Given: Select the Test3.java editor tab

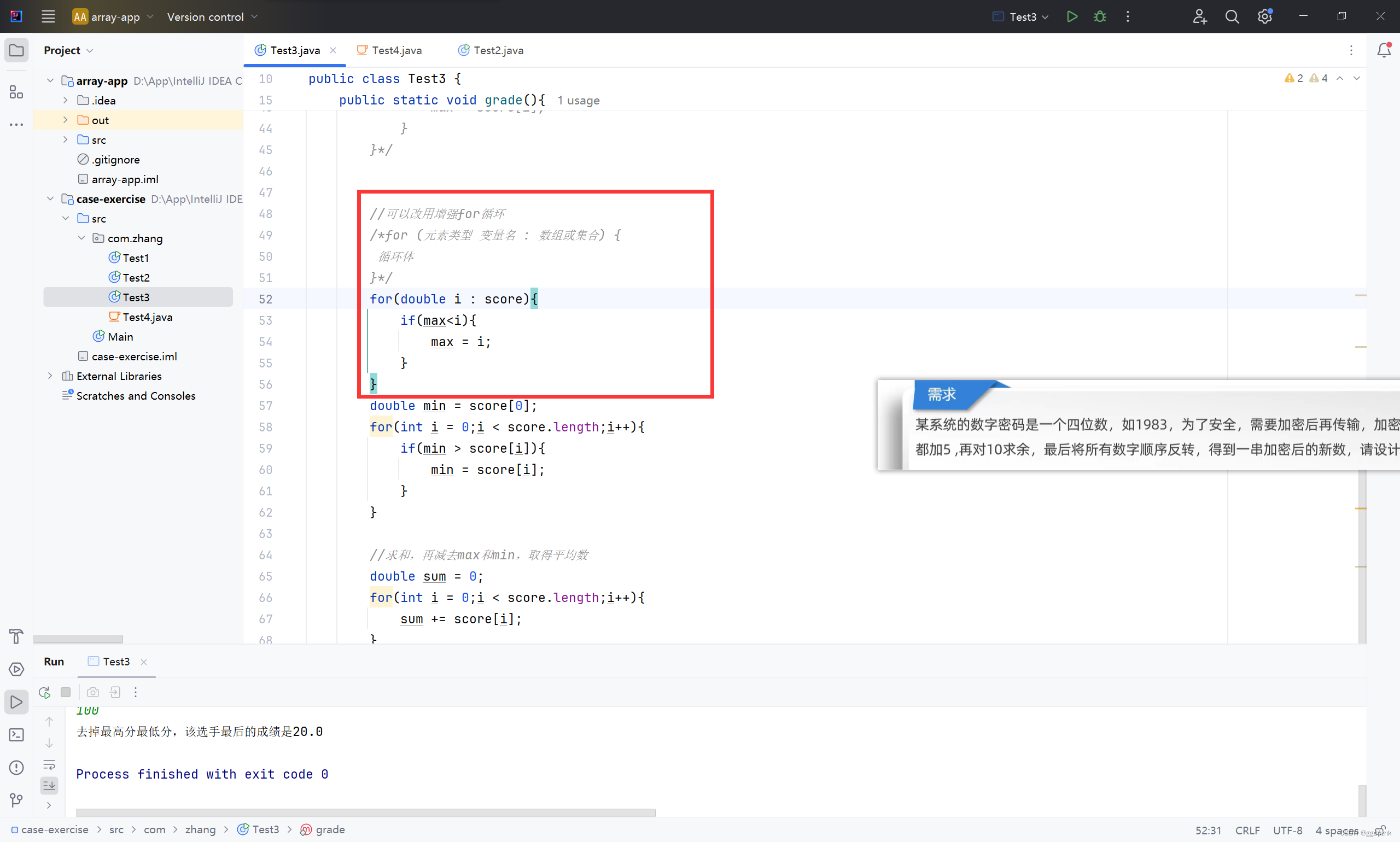Looking at the screenshot, I should click(x=289, y=50).
